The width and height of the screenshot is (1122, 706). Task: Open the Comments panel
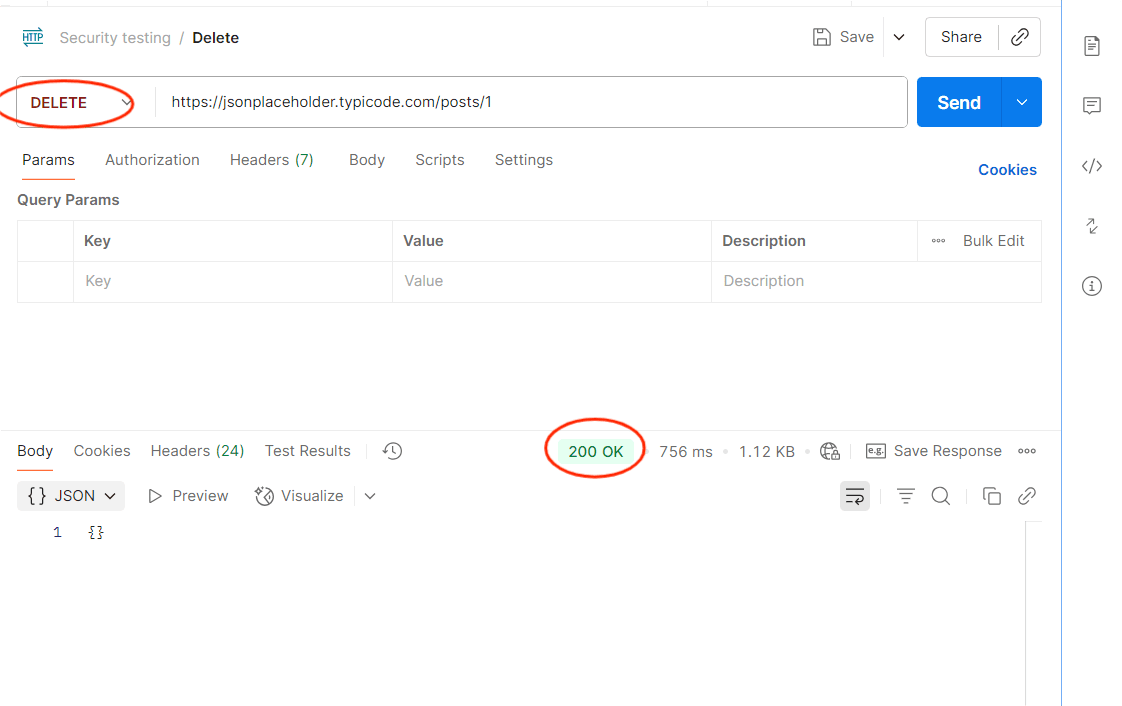click(x=1091, y=106)
